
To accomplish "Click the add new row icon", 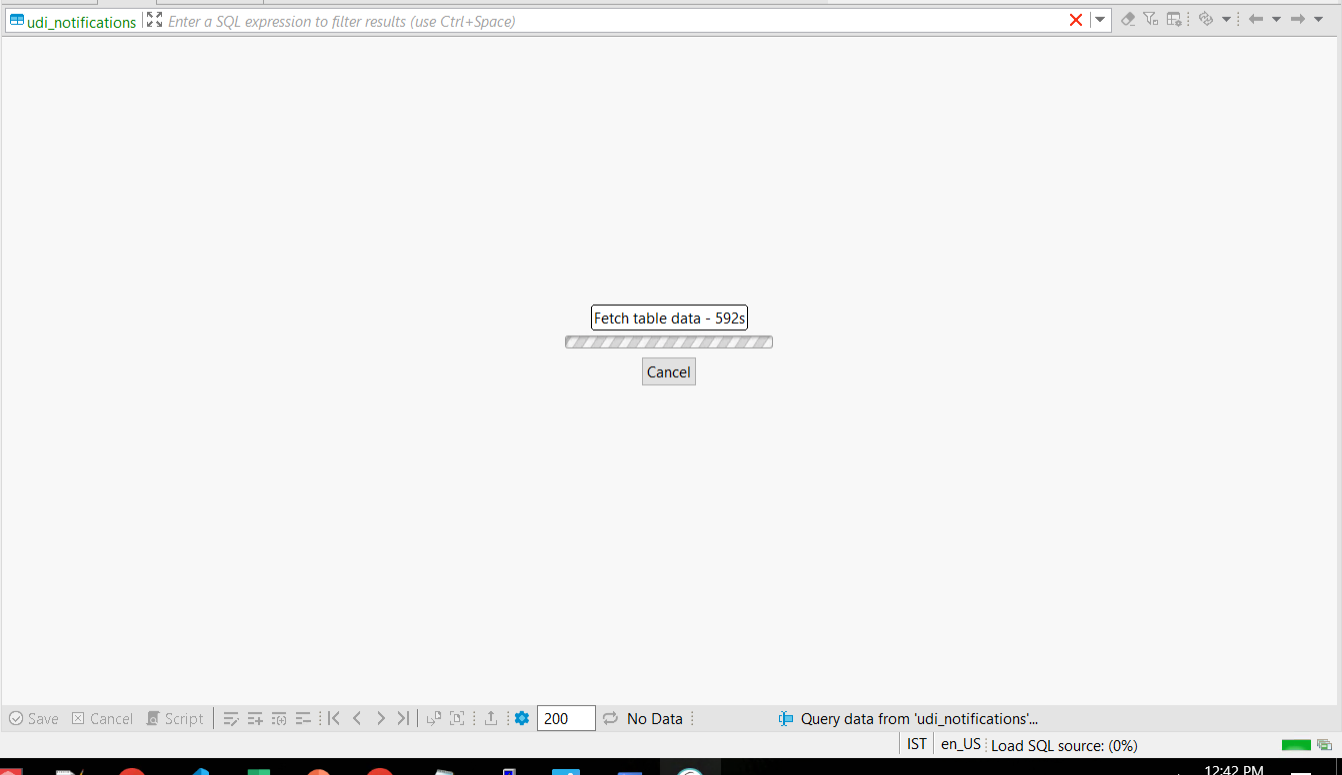I will pyautogui.click(x=255, y=718).
